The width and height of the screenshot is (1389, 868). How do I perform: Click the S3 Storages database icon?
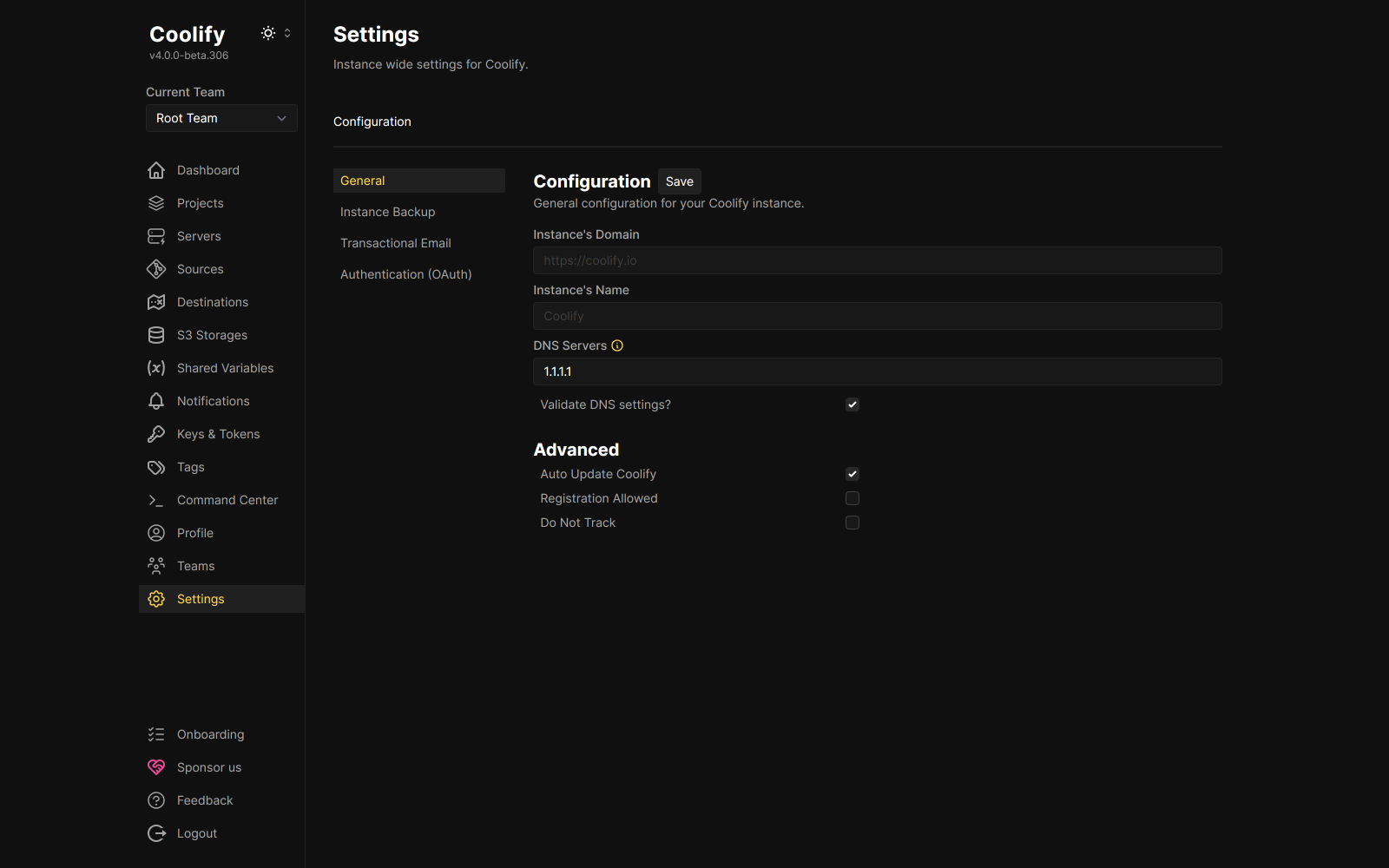pos(156,335)
